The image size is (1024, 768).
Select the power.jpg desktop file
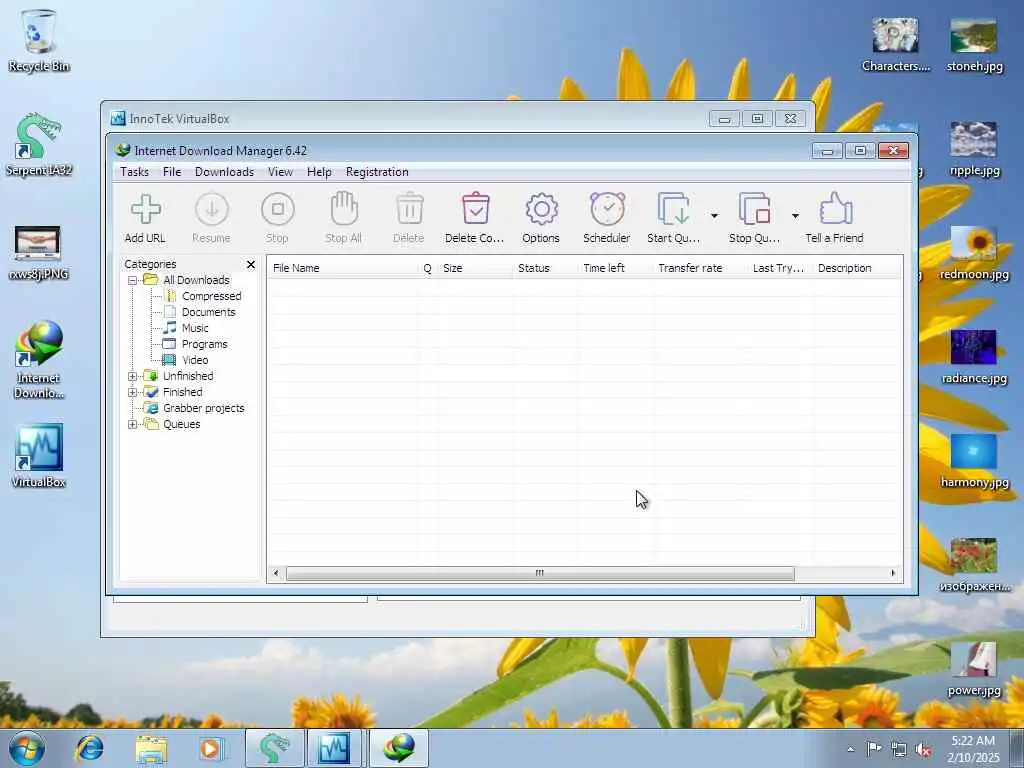974,669
